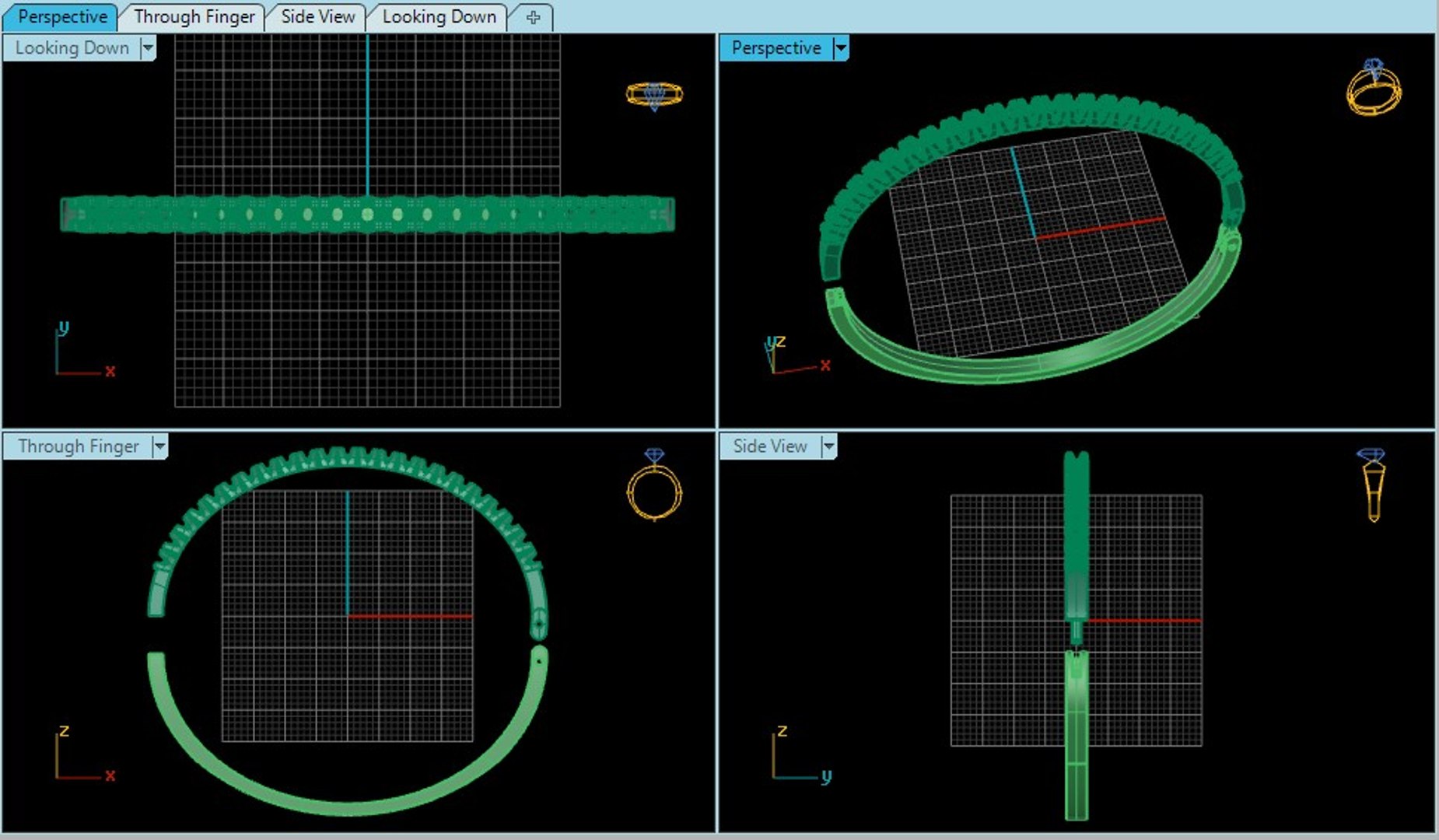Select the green bangle model in Looking Down viewport
Viewport: 1439px width, 840px height.
coord(367,215)
